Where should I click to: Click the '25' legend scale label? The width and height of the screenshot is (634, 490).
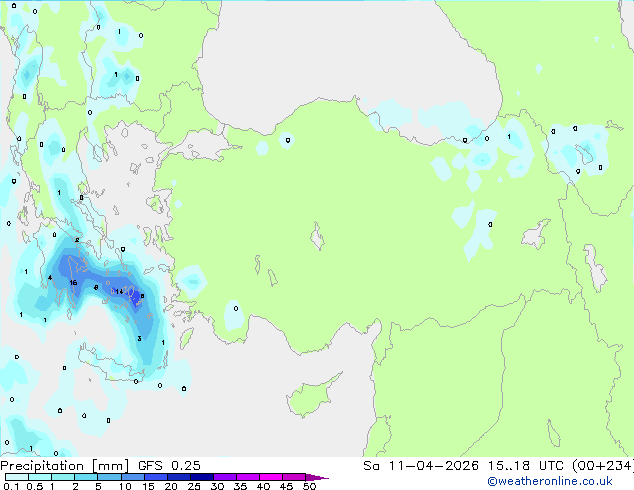coord(194,486)
